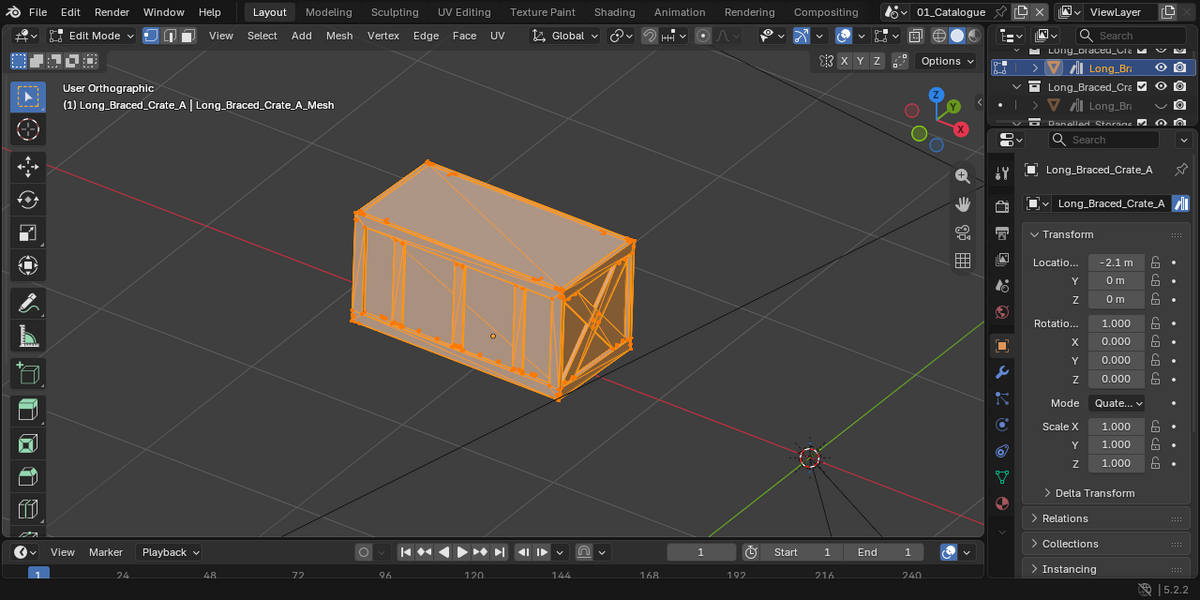Choose the Move tool
1200x600 pixels.
[28, 167]
